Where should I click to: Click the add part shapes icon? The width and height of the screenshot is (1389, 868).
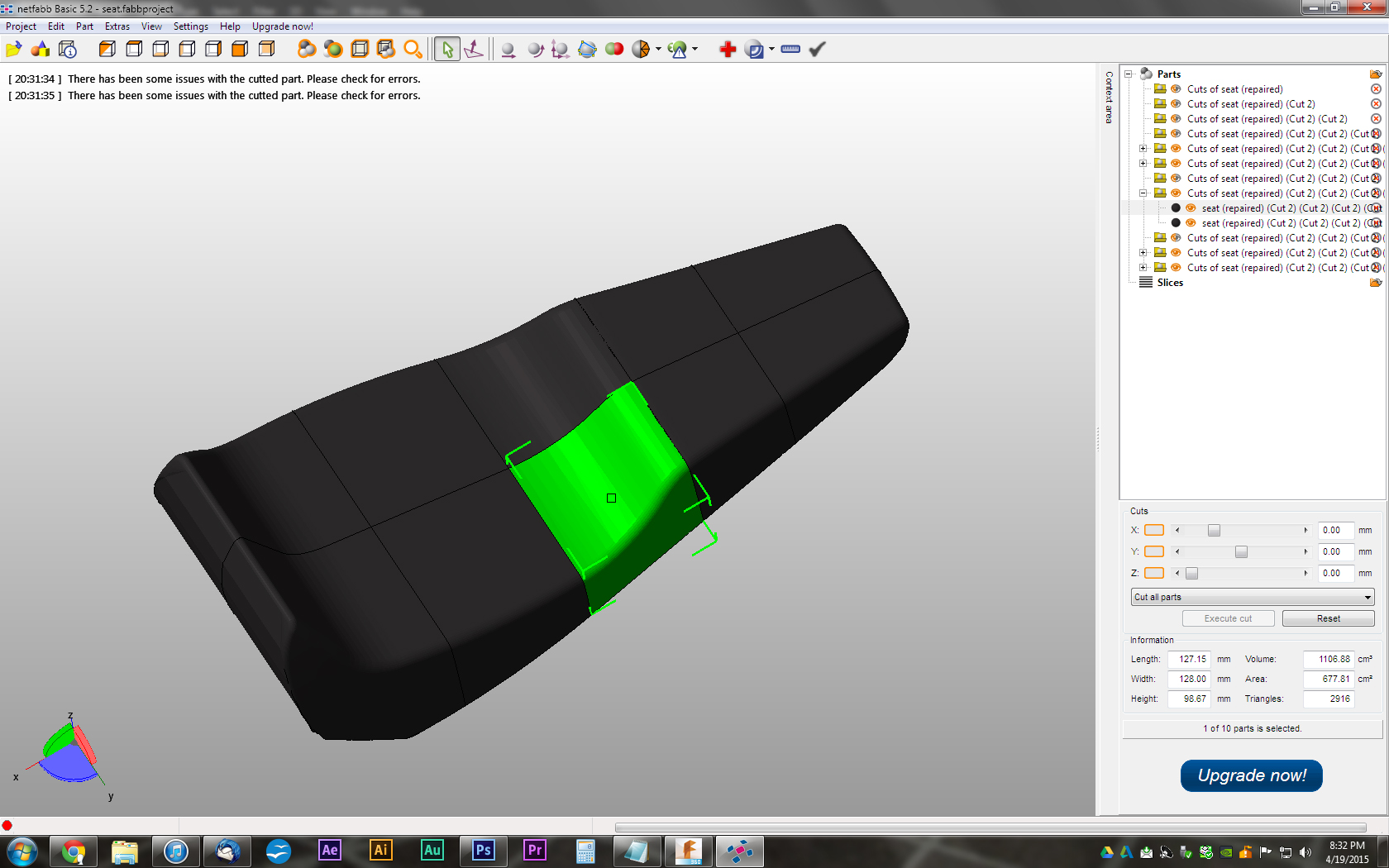tap(40, 50)
